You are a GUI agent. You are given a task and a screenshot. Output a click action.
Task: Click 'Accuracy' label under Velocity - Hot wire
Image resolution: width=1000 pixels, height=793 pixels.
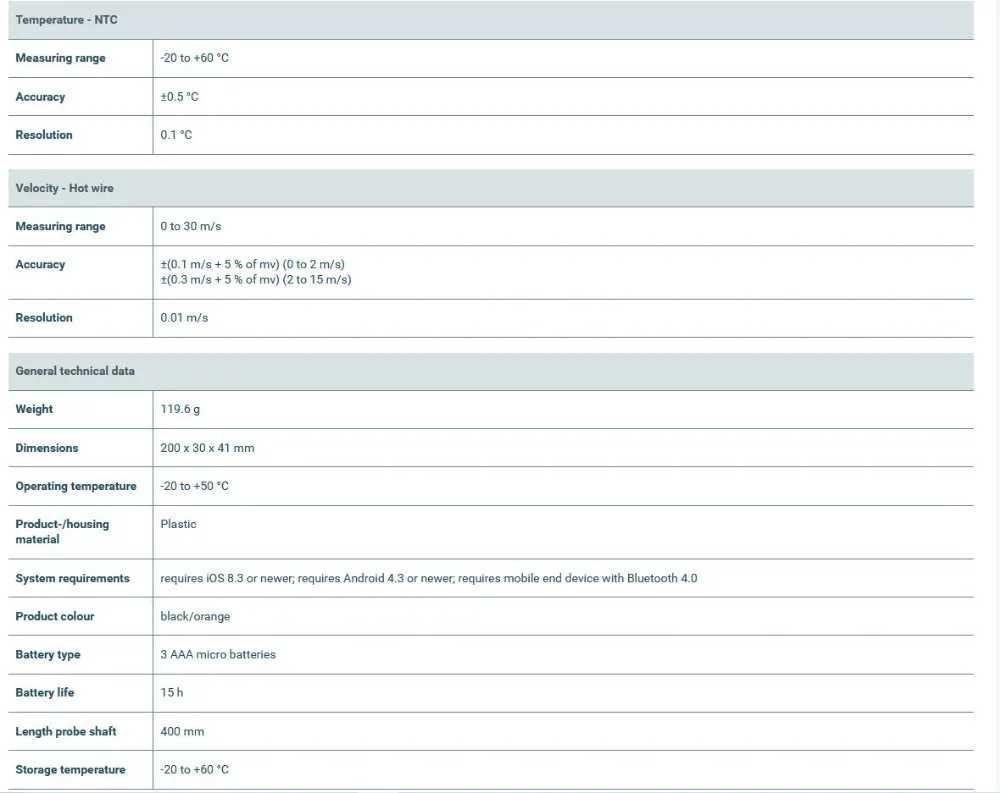point(40,264)
